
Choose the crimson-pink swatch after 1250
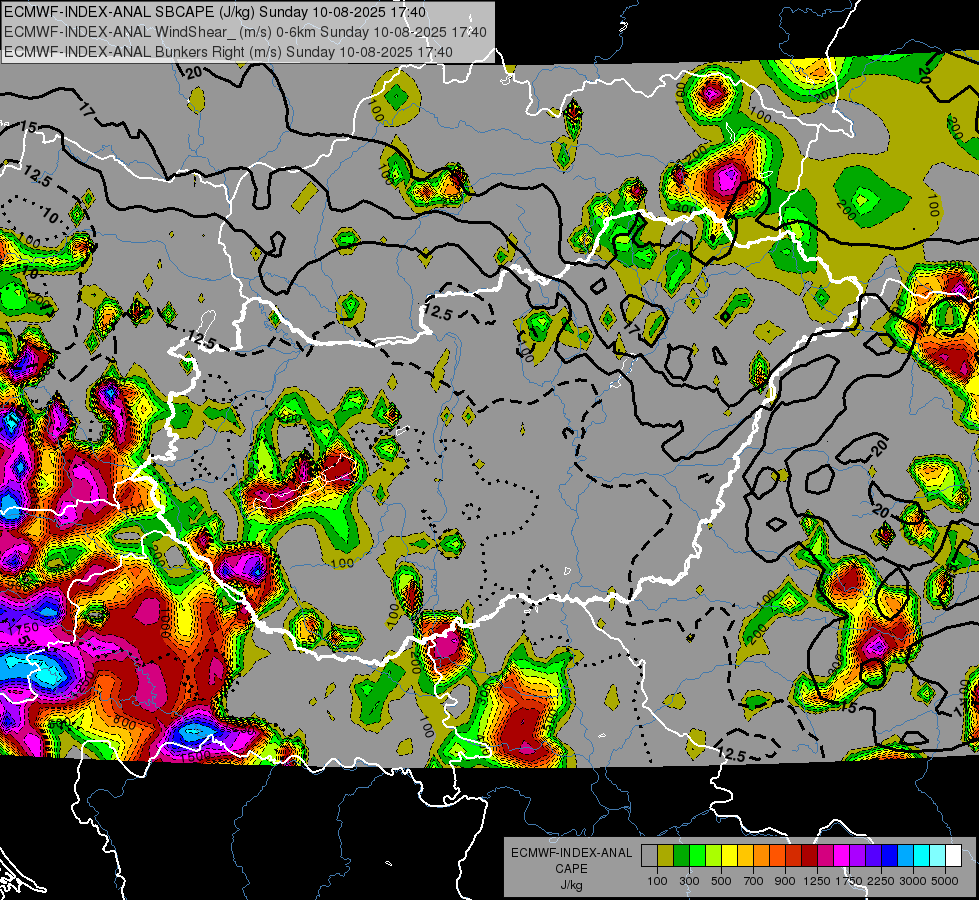[x=826, y=855]
